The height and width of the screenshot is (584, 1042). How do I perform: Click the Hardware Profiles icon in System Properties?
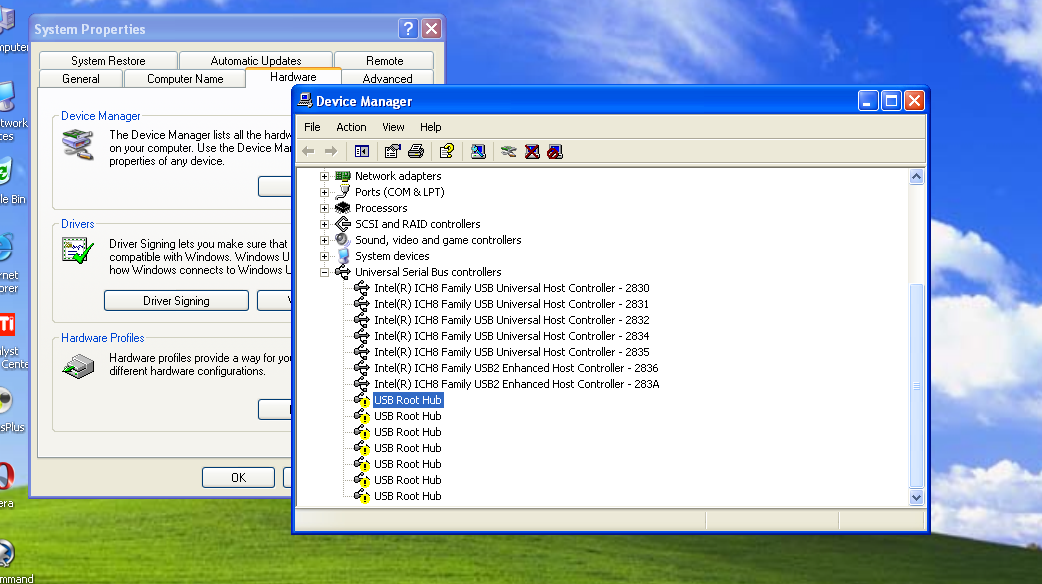(78, 365)
